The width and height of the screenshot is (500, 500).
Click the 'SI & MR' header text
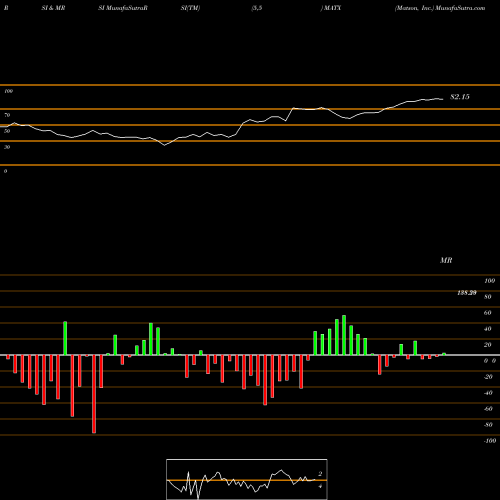coord(53,8)
